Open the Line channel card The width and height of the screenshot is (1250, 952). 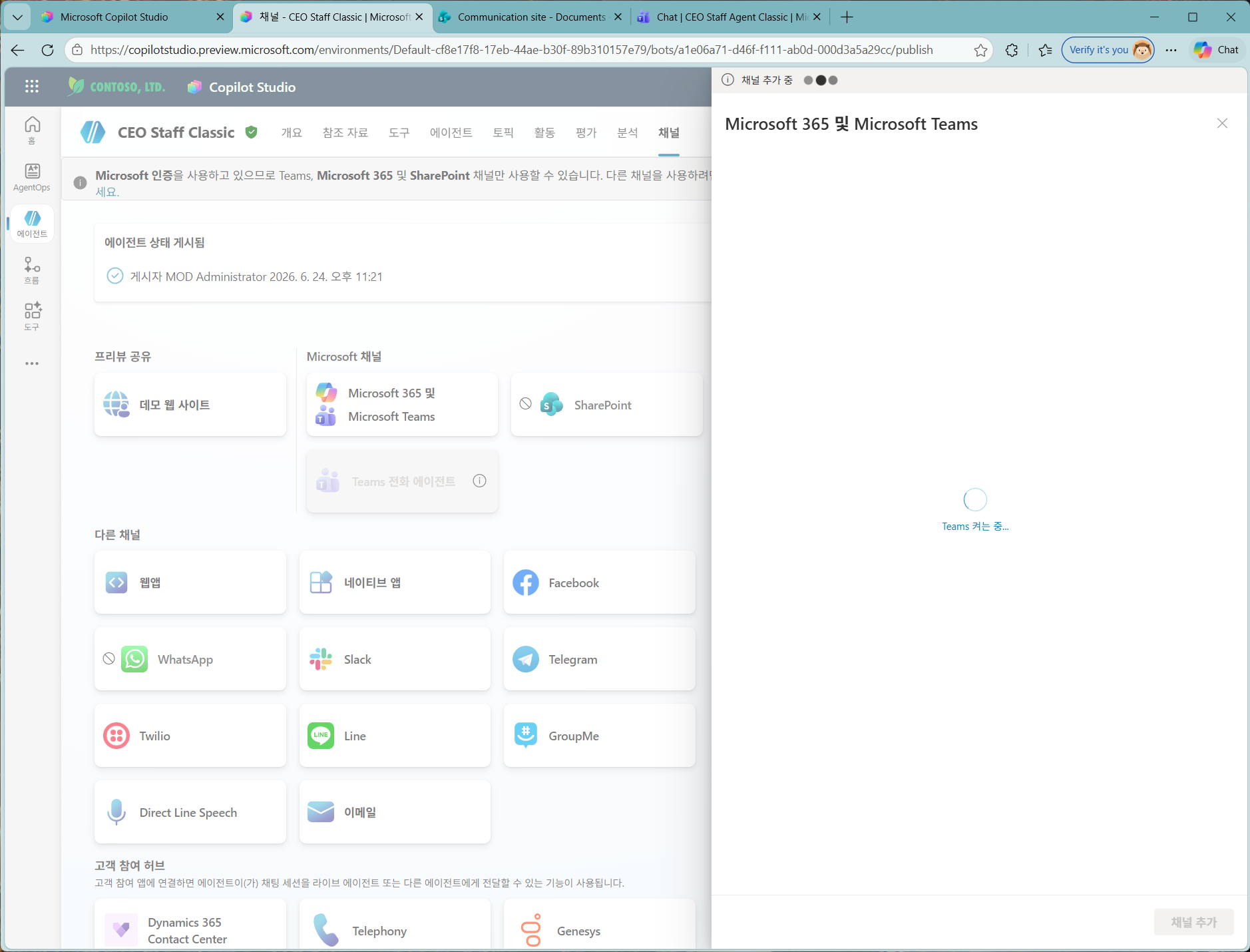[395, 736]
